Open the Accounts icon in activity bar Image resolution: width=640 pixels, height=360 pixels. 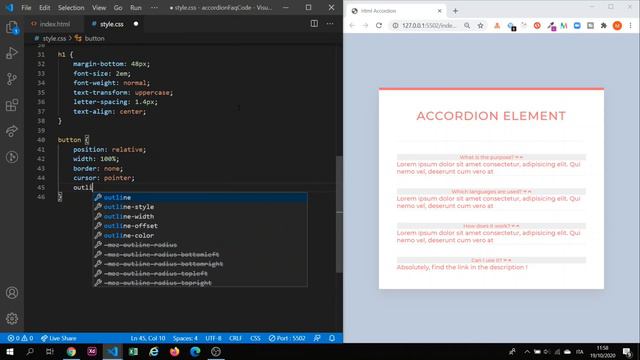pos(12,293)
